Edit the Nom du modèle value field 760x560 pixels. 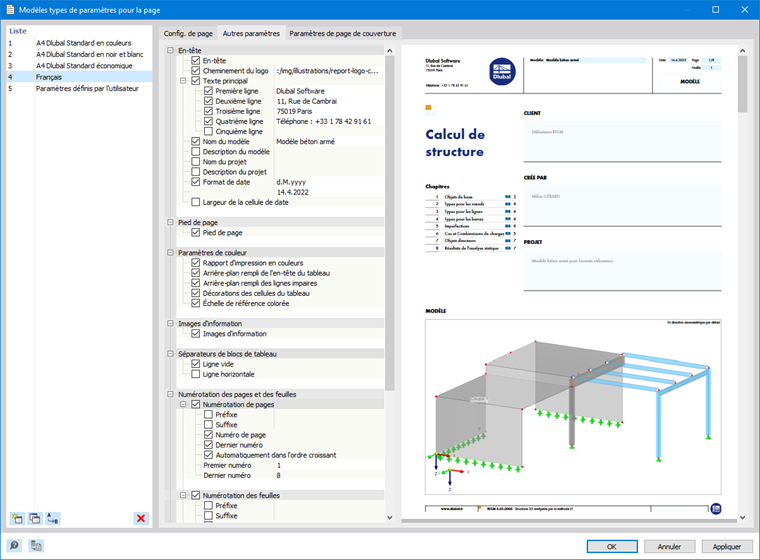pos(329,142)
